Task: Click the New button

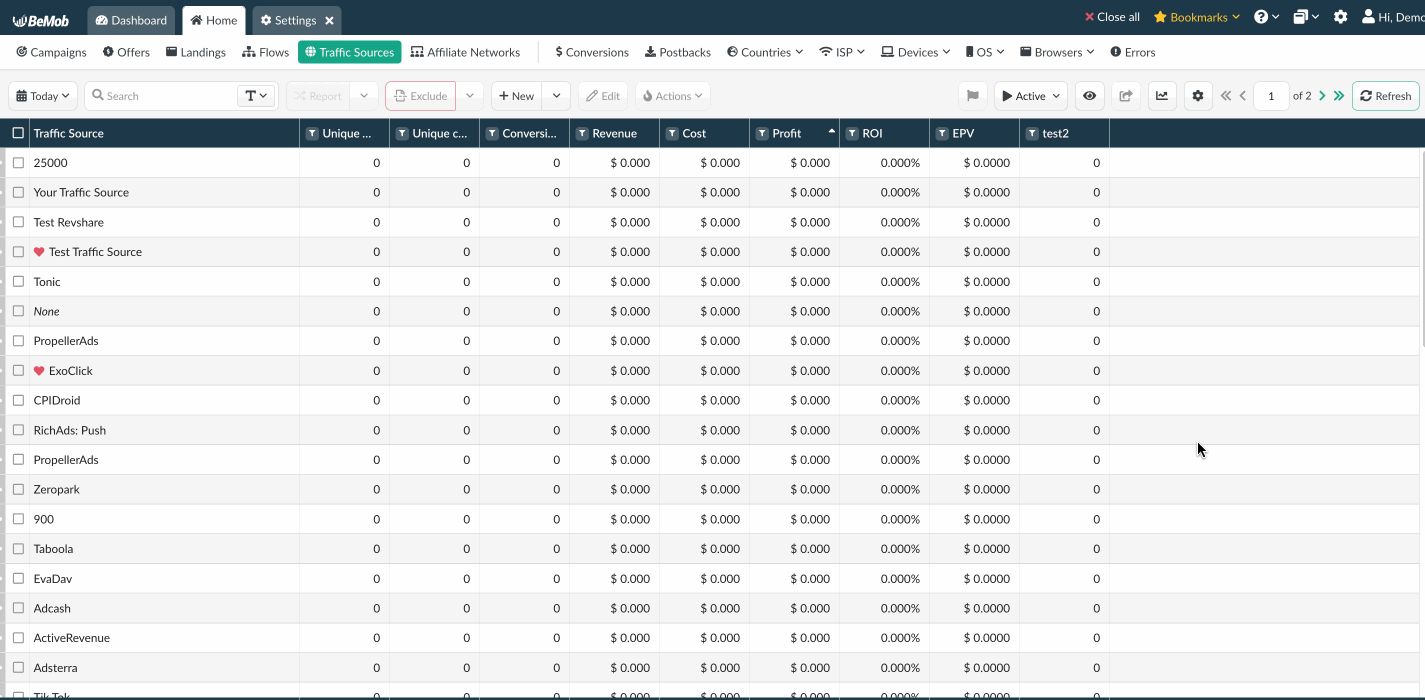Action: [517, 96]
